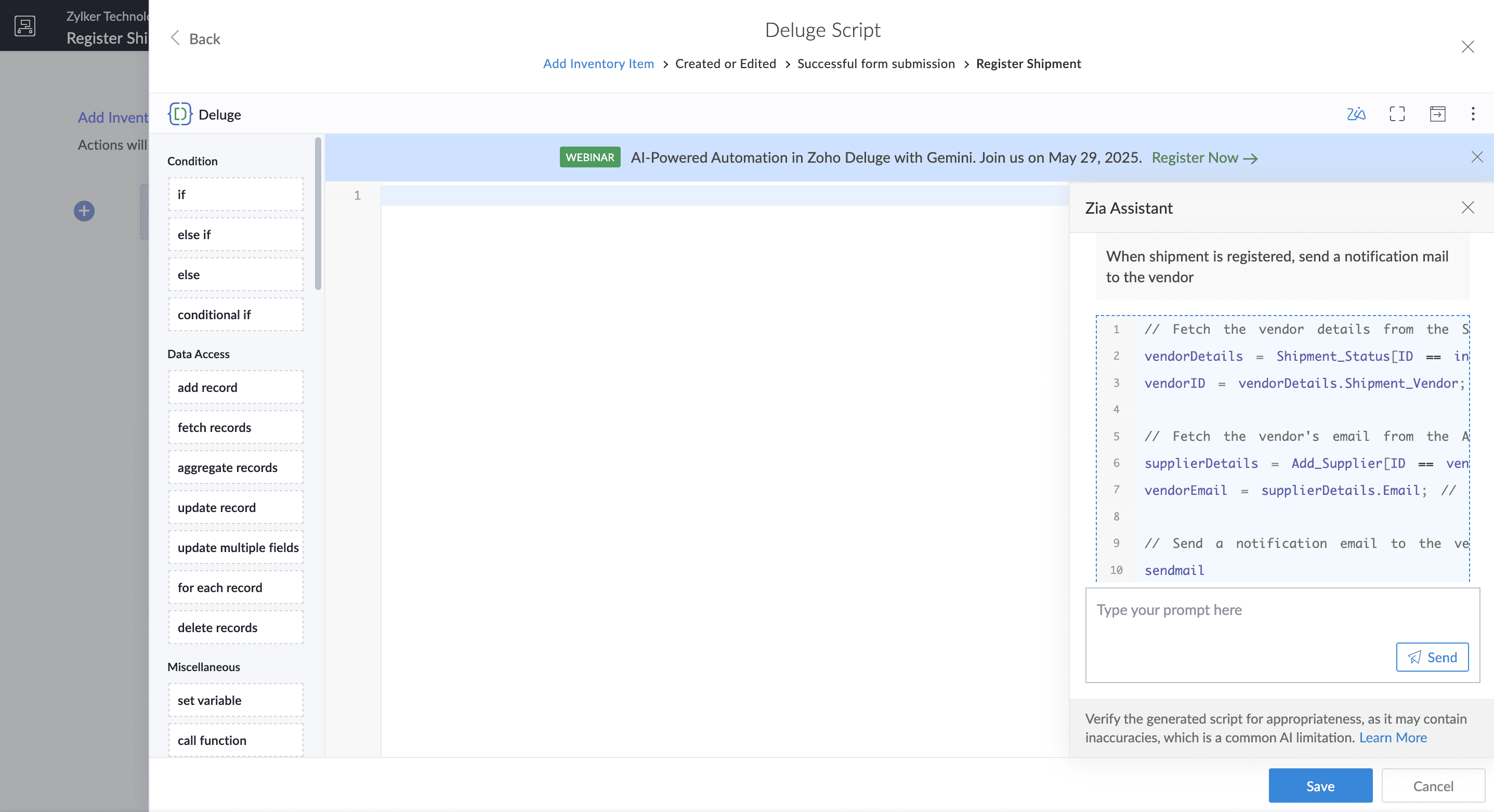Select the 'aggregate records' task
Viewport: 1494px width, 812px height.
pos(235,467)
